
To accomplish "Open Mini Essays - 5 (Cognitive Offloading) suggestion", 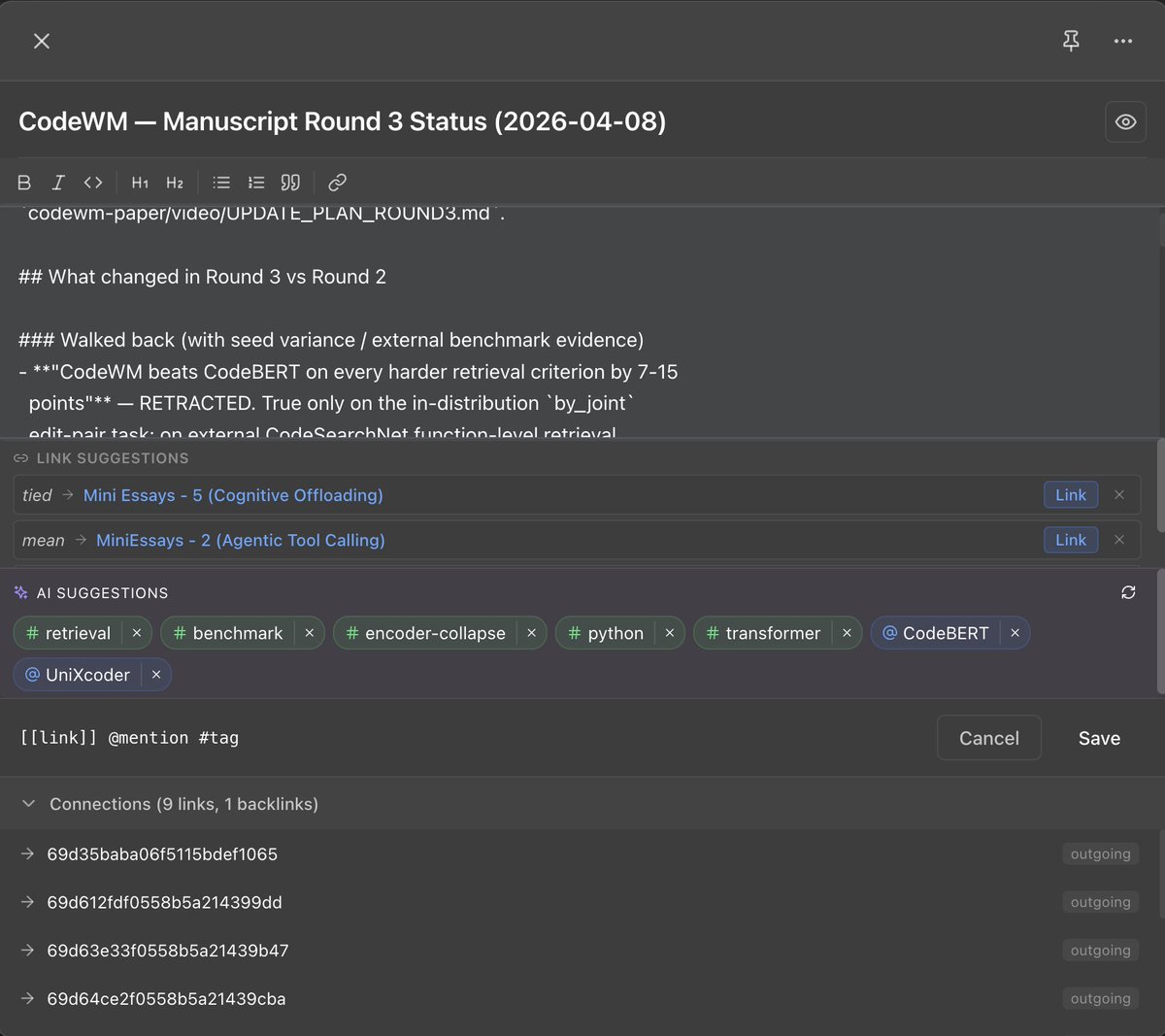I will 233,495.
